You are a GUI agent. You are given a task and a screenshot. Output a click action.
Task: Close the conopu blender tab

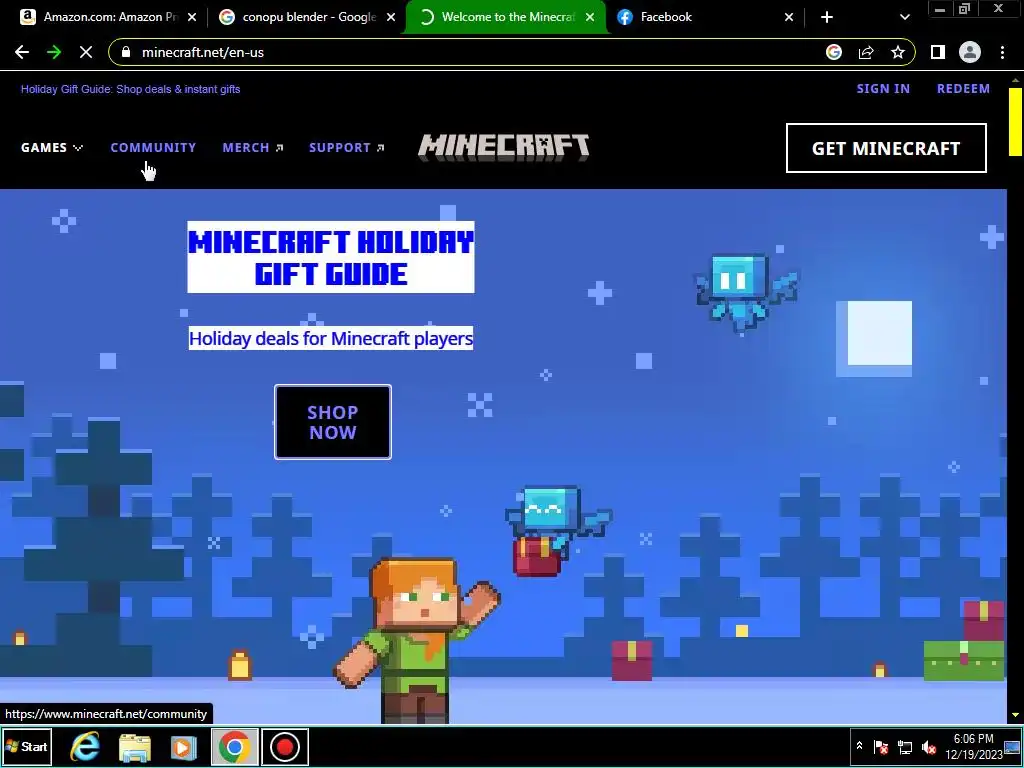(x=391, y=17)
